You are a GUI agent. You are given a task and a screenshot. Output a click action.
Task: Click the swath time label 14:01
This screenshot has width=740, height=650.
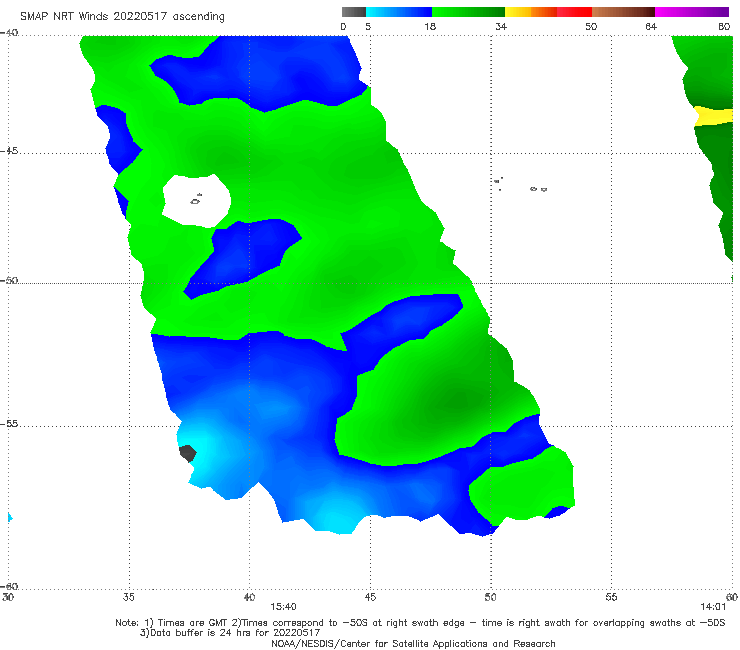pyautogui.click(x=713, y=607)
